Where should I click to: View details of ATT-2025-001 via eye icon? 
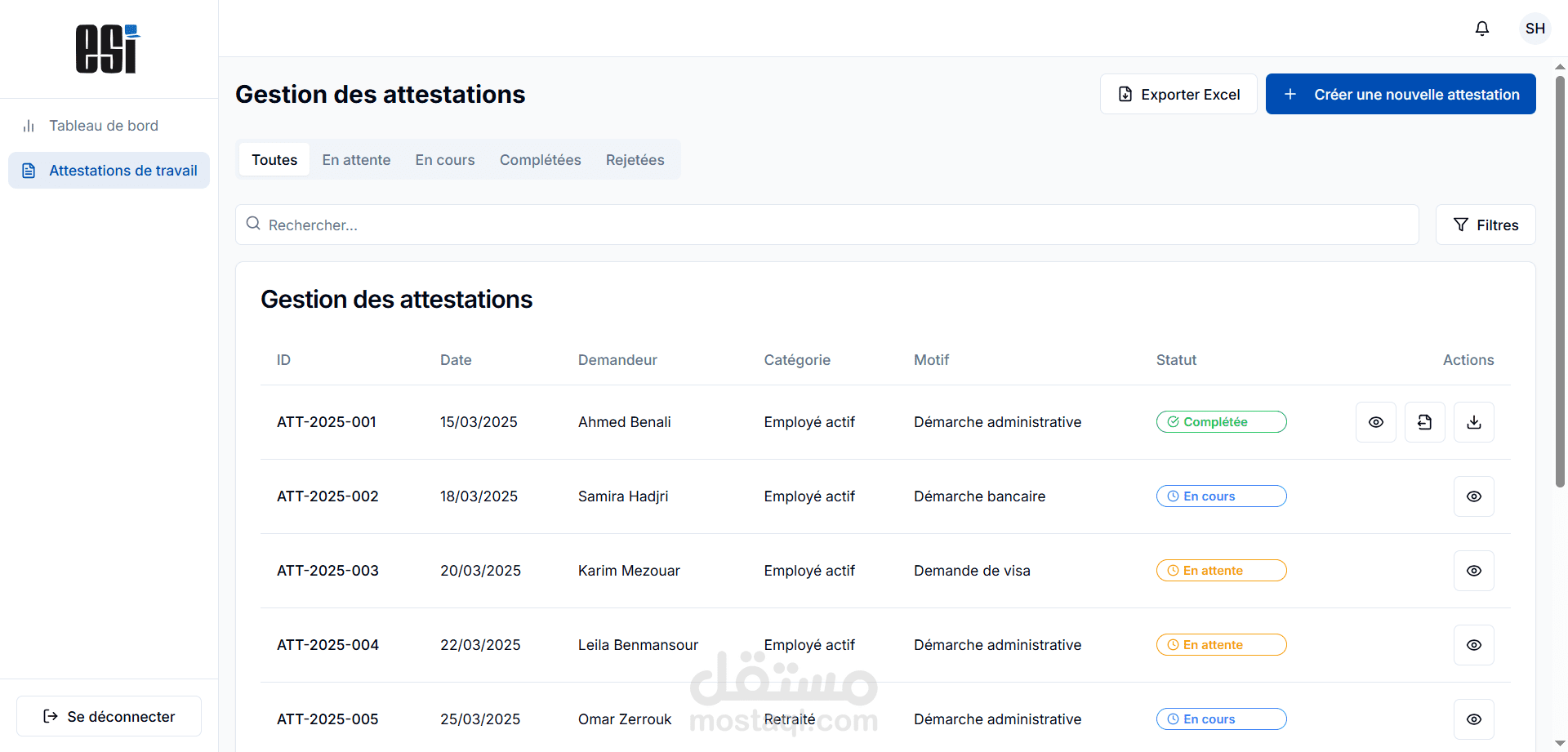tap(1376, 422)
